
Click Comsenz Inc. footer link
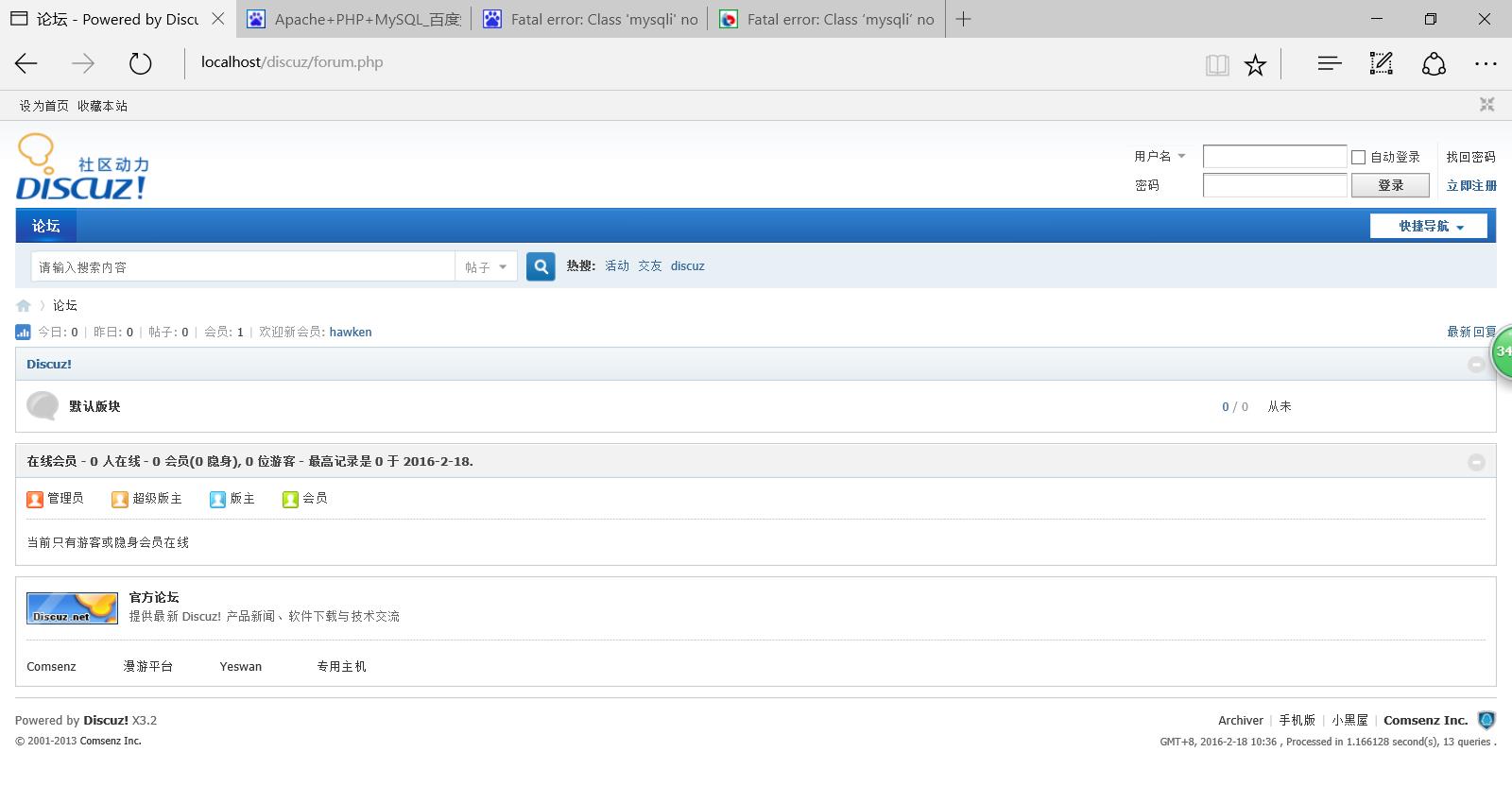click(x=1426, y=720)
